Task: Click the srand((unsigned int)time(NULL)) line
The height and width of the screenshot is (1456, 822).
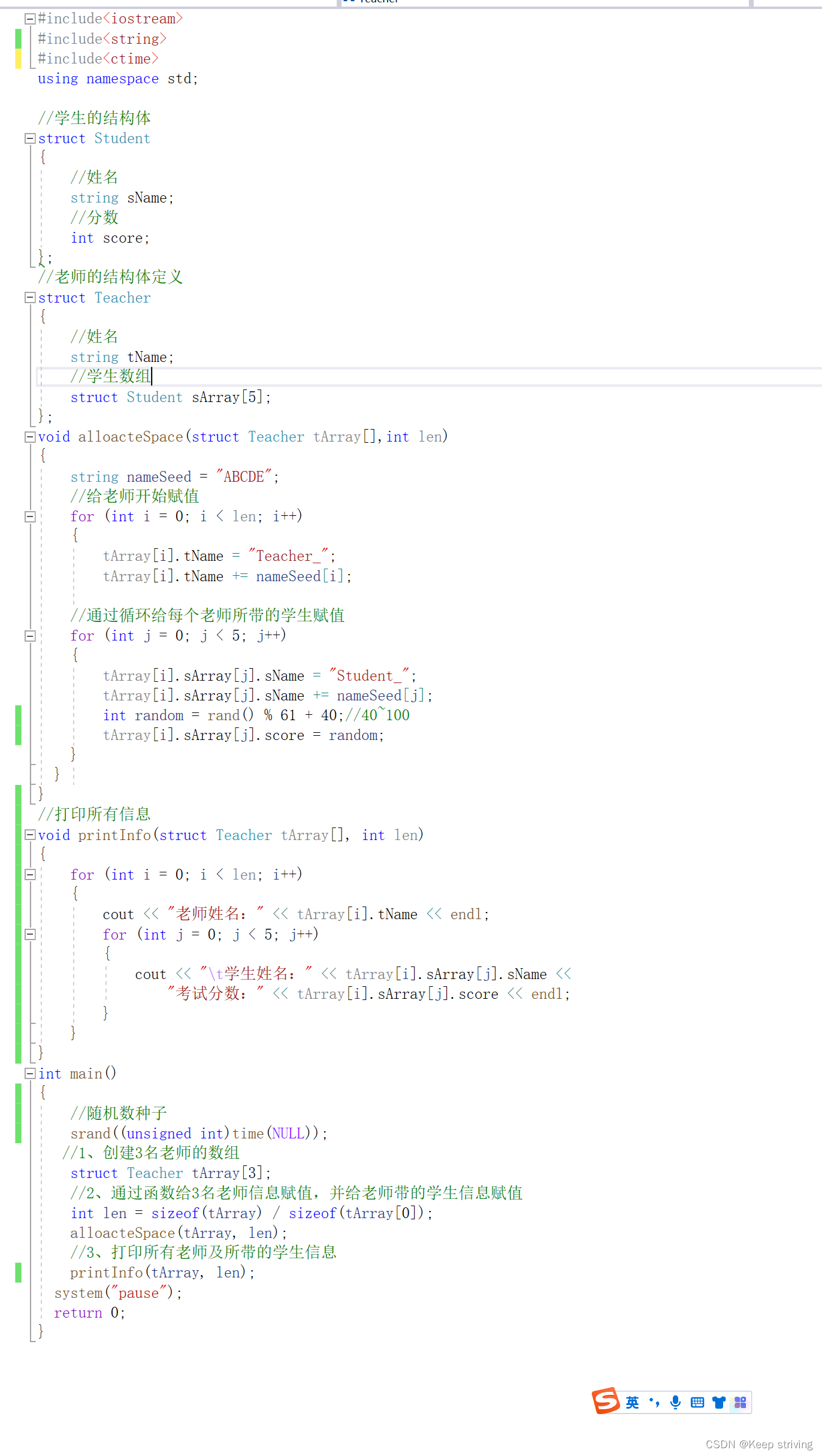Action: point(199,1134)
